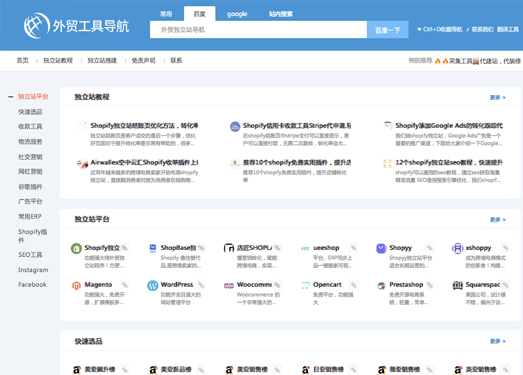The height and width of the screenshot is (375, 523).
Task: Select Instagram in the sidebar
Action: click(33, 270)
